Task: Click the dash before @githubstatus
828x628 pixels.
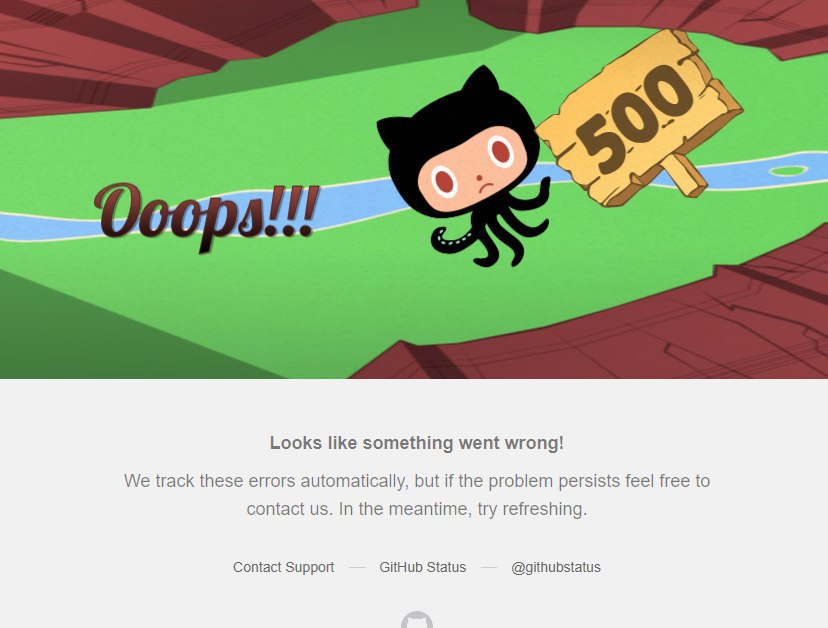Action: (x=489, y=568)
